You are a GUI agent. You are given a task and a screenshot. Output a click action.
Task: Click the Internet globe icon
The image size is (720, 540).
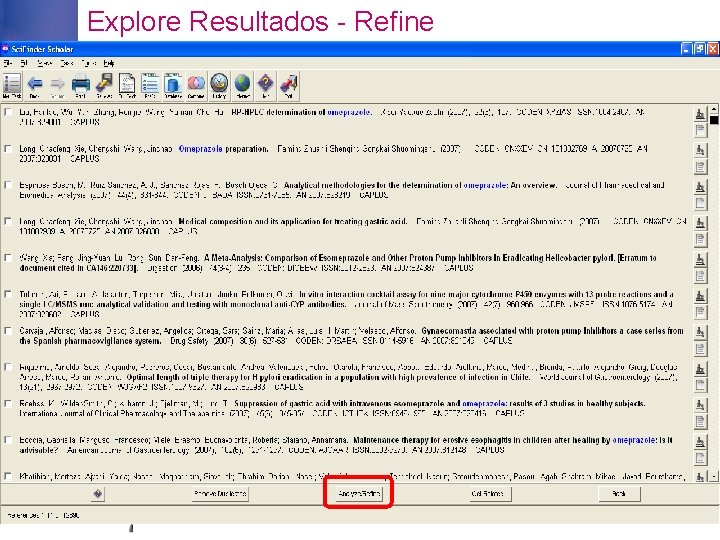242,85
